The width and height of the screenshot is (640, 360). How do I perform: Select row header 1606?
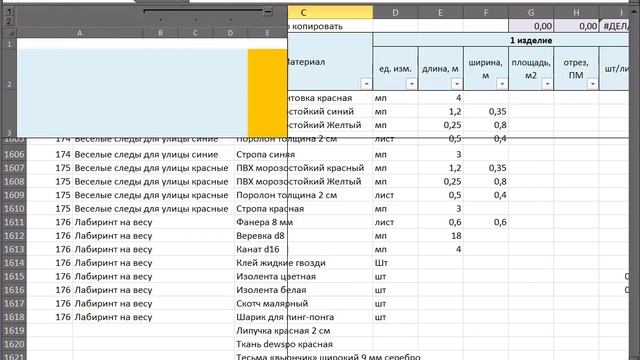click(14, 154)
